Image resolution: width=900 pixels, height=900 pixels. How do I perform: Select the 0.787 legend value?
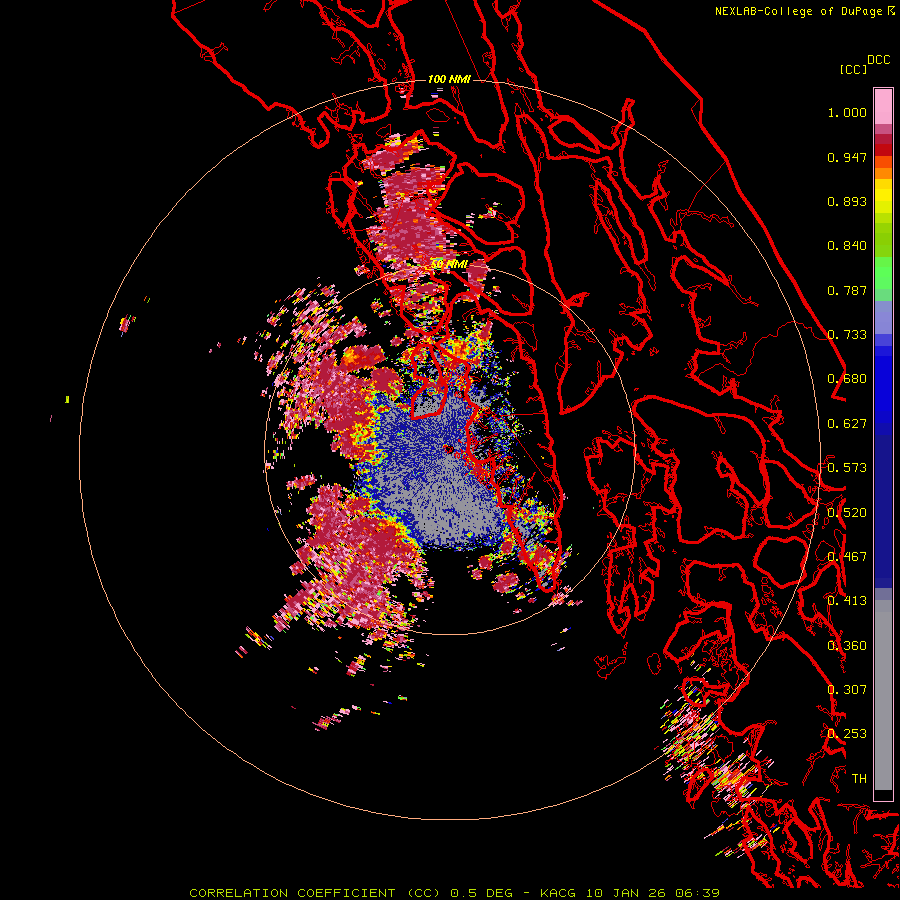tap(847, 290)
